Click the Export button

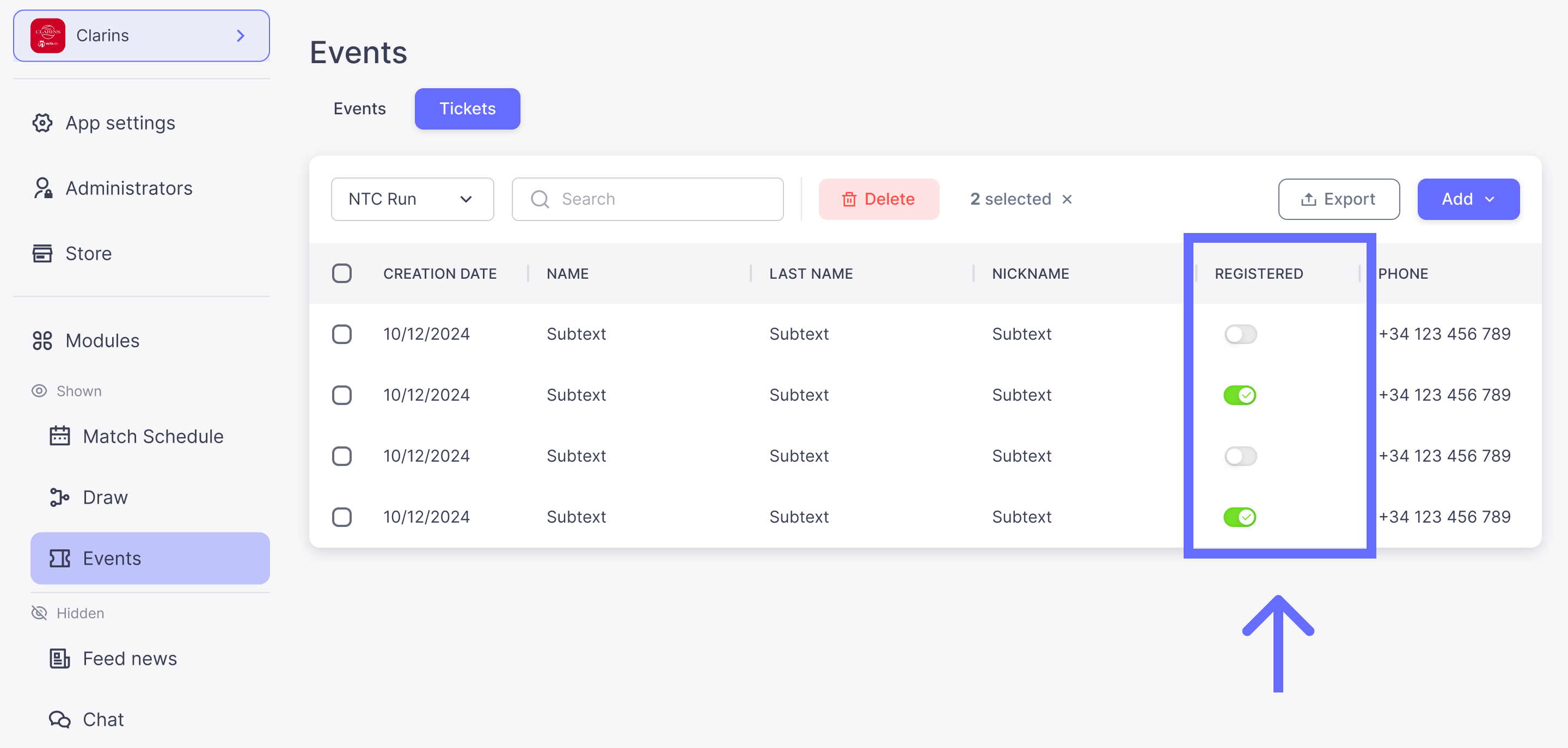[x=1338, y=199]
